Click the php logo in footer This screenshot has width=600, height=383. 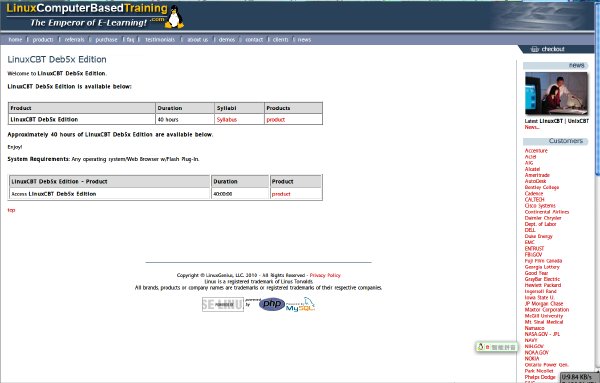pyautogui.click(x=272, y=304)
